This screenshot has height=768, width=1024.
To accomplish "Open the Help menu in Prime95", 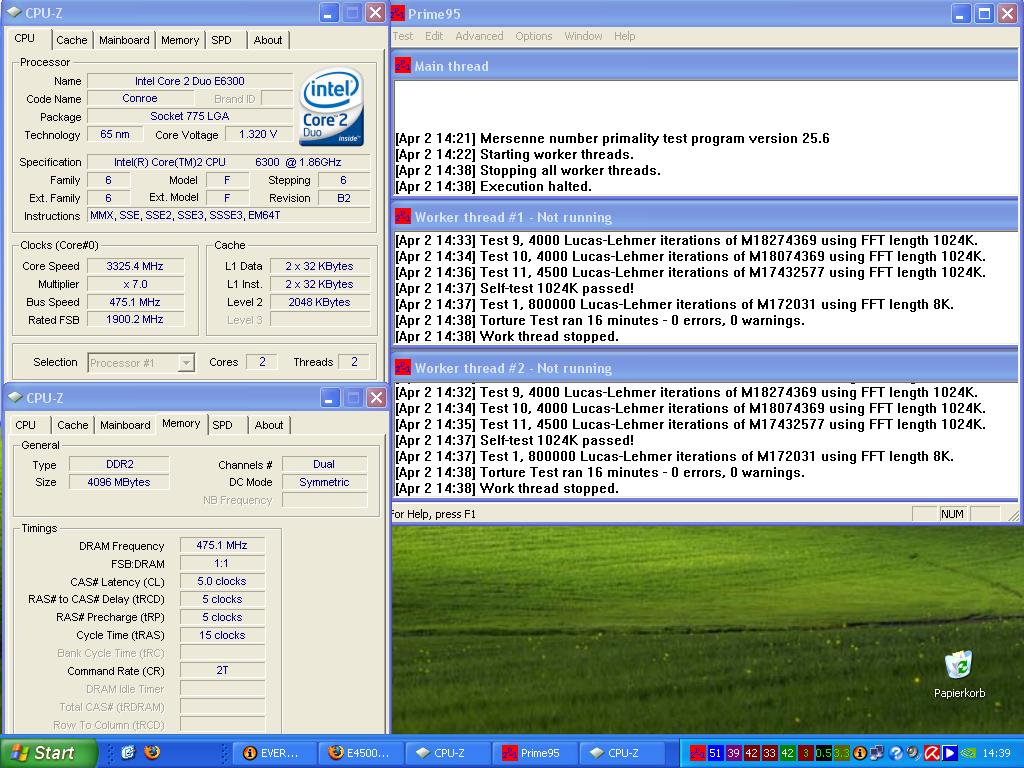I will [624, 36].
